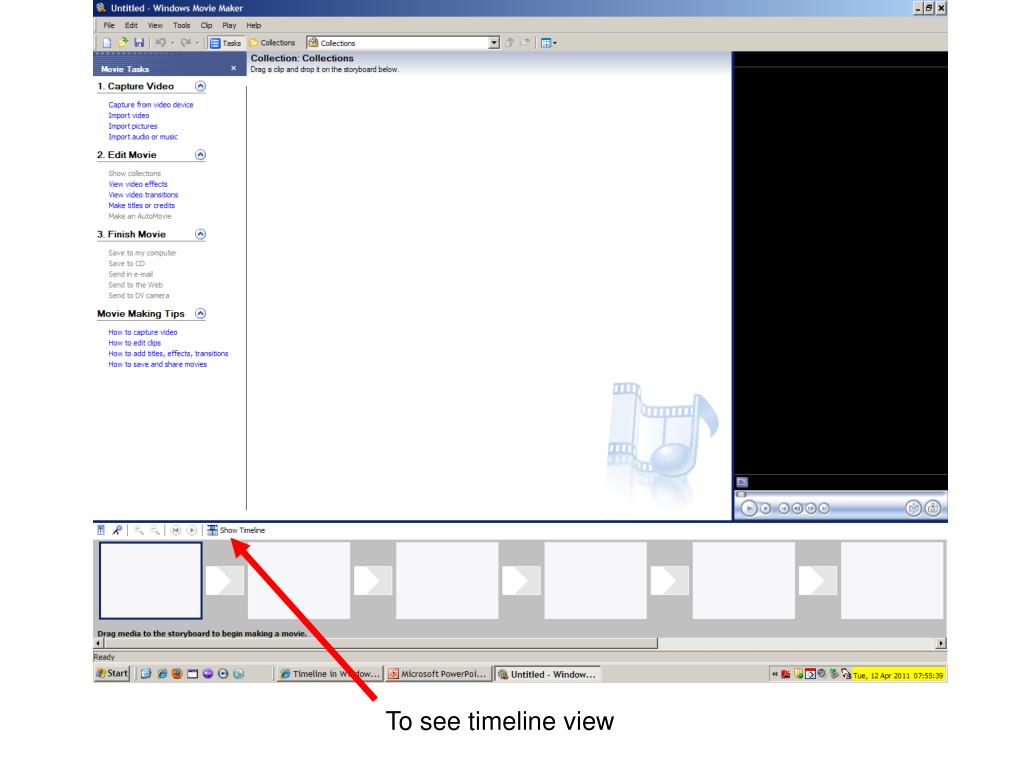Collapse the 3. Finish Movie section
Screen dimensions: 1024x768
pyautogui.click(x=200, y=234)
